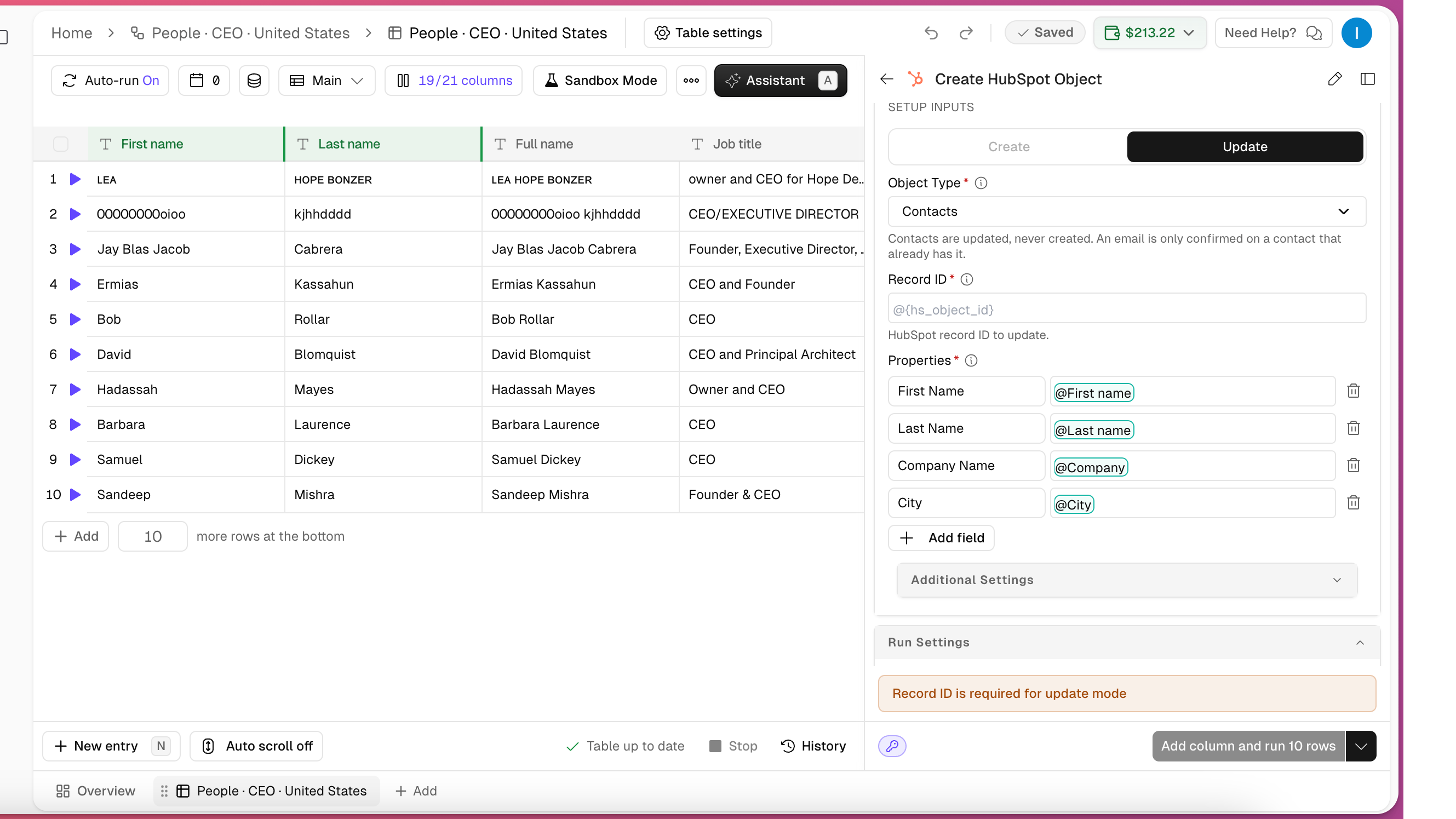Open the 19/21 columns selector
The height and width of the screenshot is (819, 1456).
click(454, 81)
